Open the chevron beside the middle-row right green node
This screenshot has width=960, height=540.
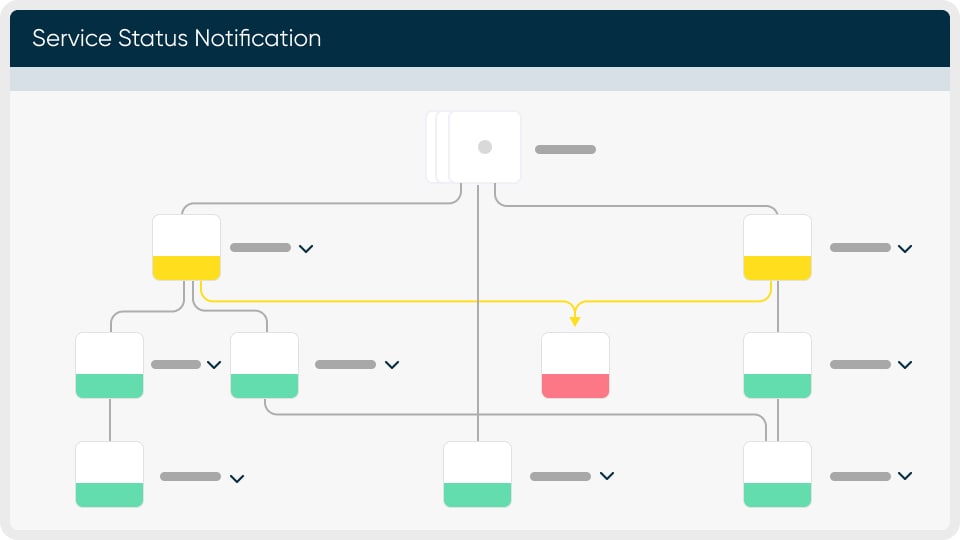905,365
